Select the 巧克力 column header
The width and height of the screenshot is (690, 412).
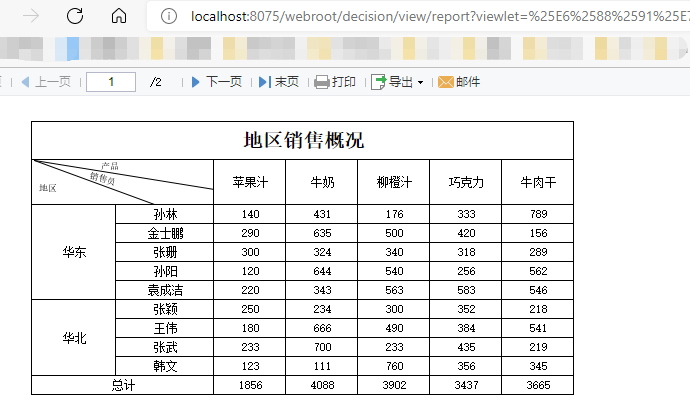[x=466, y=182]
